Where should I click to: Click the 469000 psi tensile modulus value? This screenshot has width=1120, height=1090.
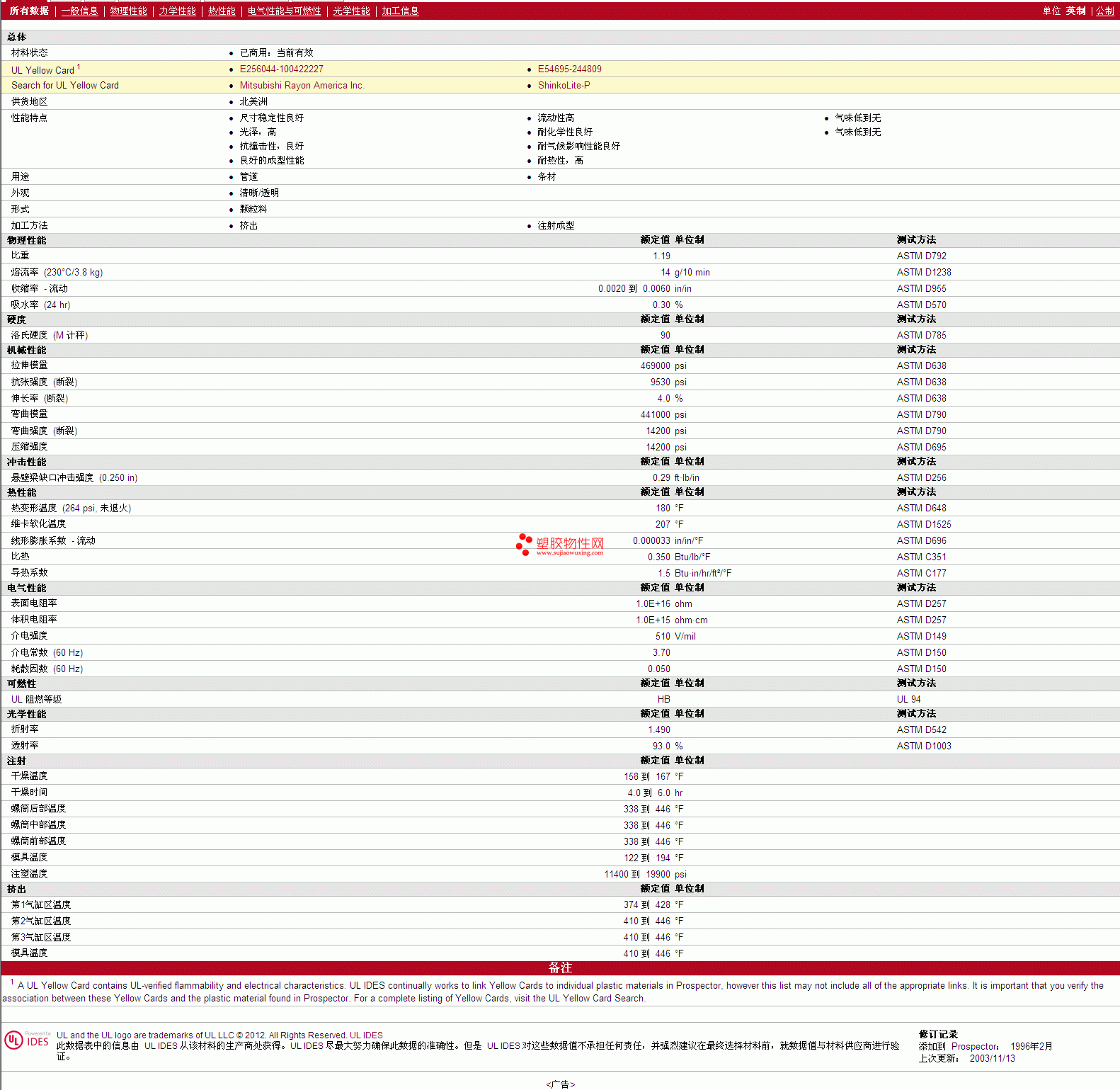[663, 366]
